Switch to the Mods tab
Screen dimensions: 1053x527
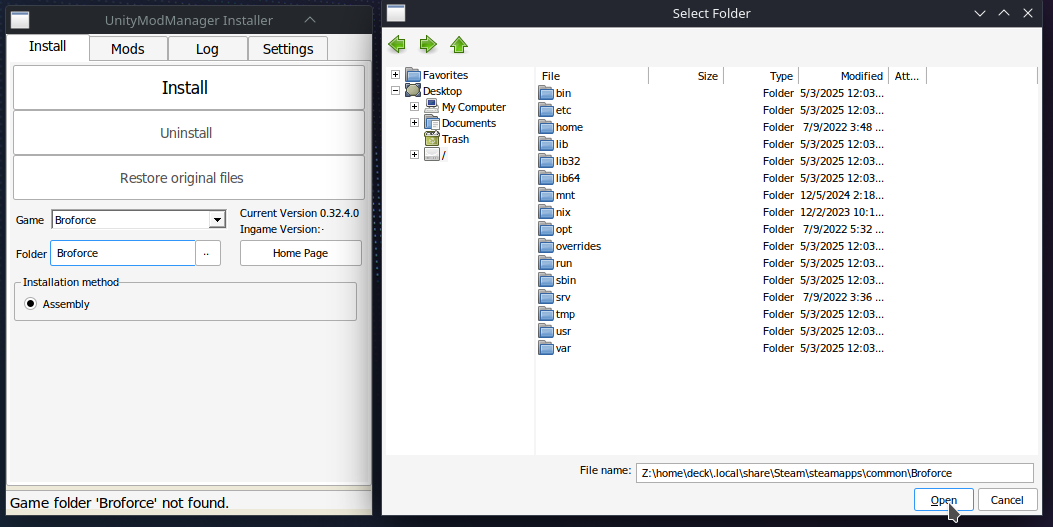(x=128, y=49)
